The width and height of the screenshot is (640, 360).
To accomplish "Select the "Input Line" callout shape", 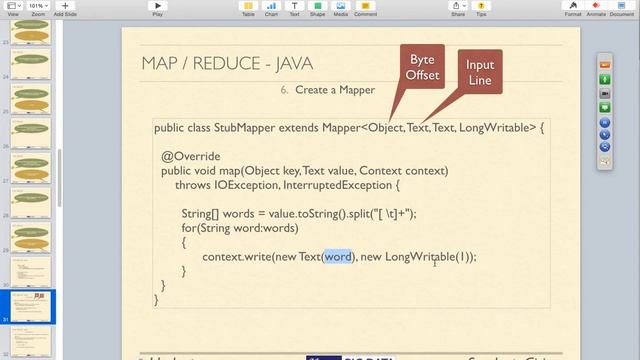I will (x=480, y=72).
